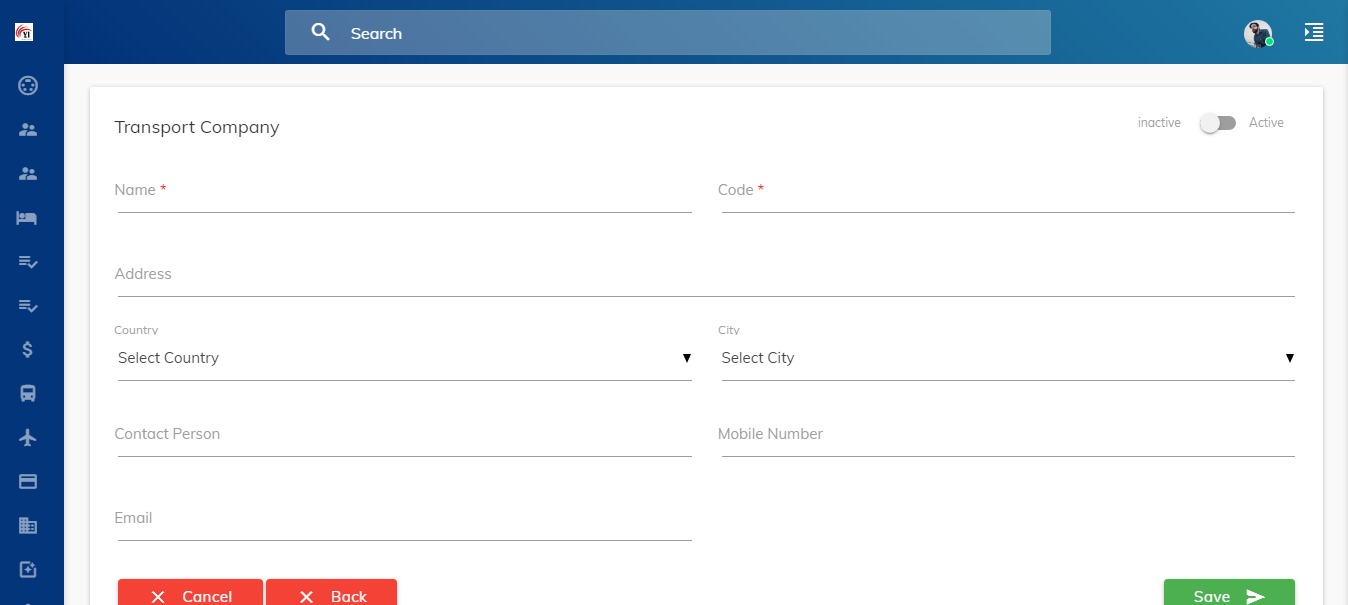Screen dimensions: 1348x605
Task: Open the Select Country dropdown
Action: [404, 358]
